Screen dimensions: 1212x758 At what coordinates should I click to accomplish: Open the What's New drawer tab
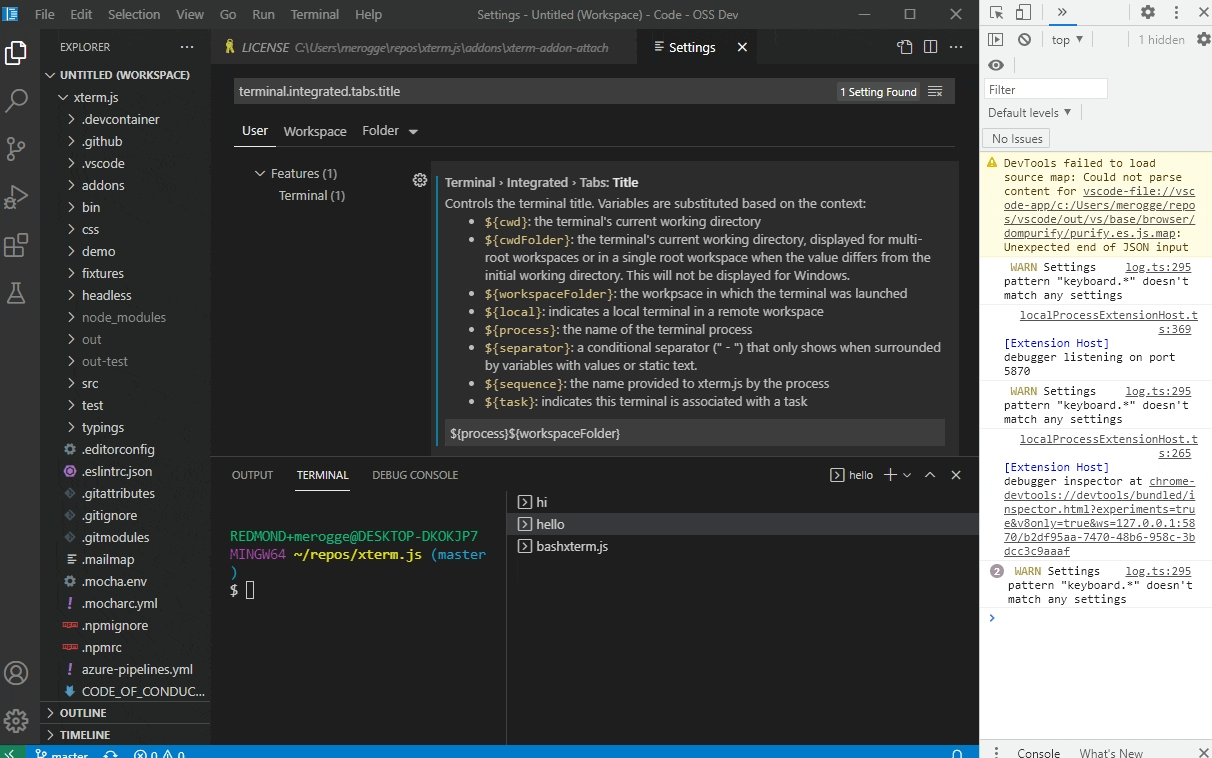[x=1111, y=753]
